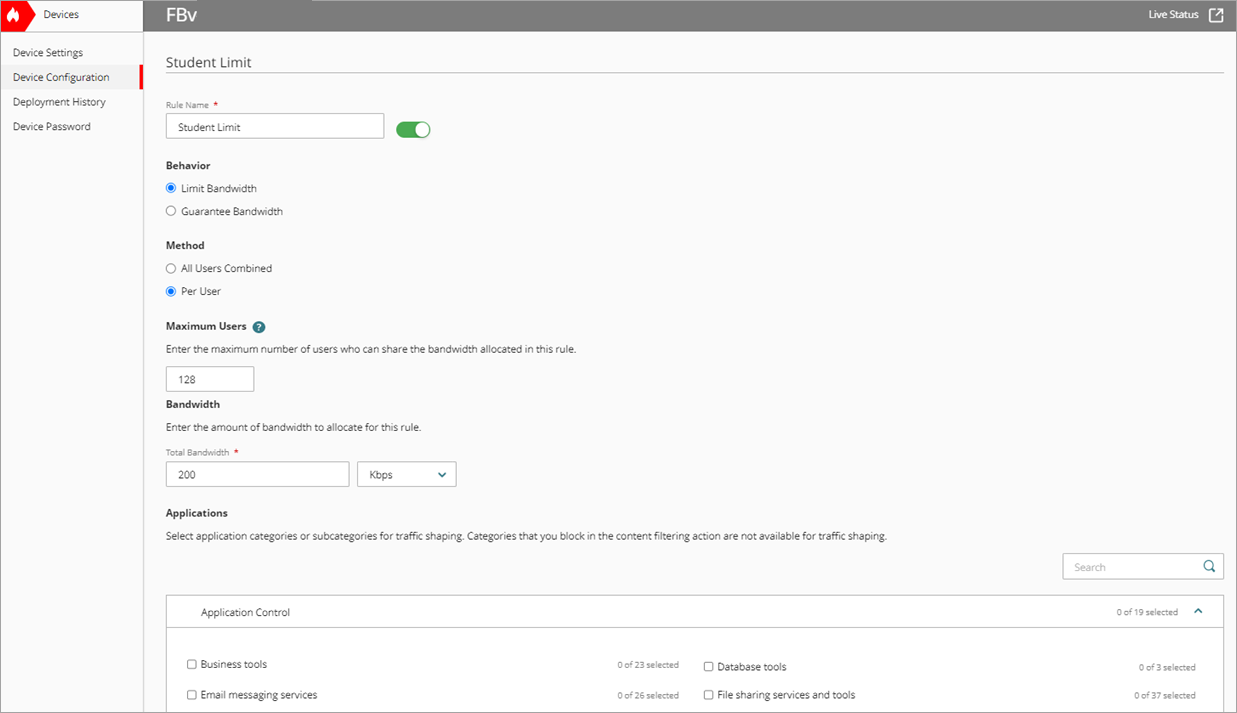Select Device Settings in the sidebar
Screen dimensions: 1237x713
click(x=47, y=52)
